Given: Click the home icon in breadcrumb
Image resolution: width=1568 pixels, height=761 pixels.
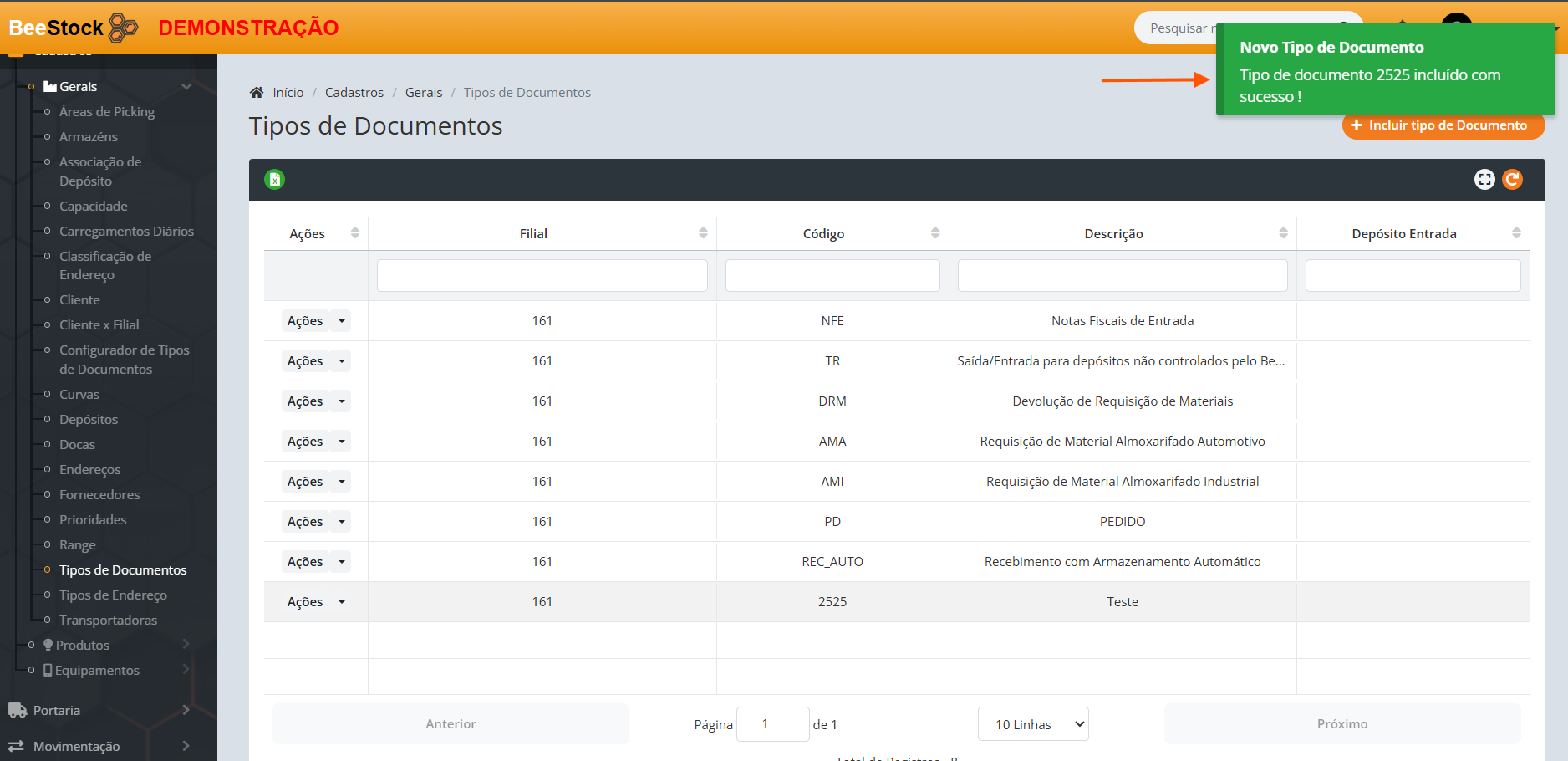Looking at the screenshot, I should [257, 93].
